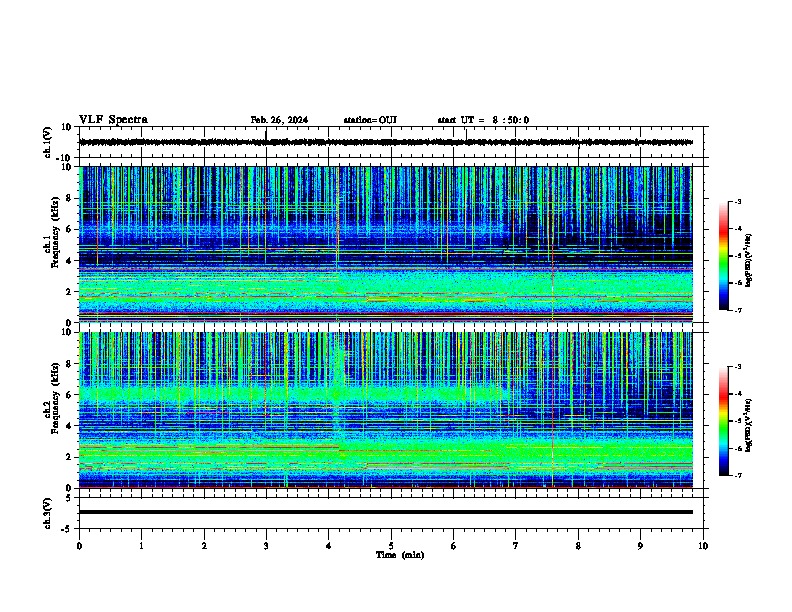Click inside the ch.1 spectrogram panel
Viewport: 792px width, 612px height.
(x=385, y=244)
